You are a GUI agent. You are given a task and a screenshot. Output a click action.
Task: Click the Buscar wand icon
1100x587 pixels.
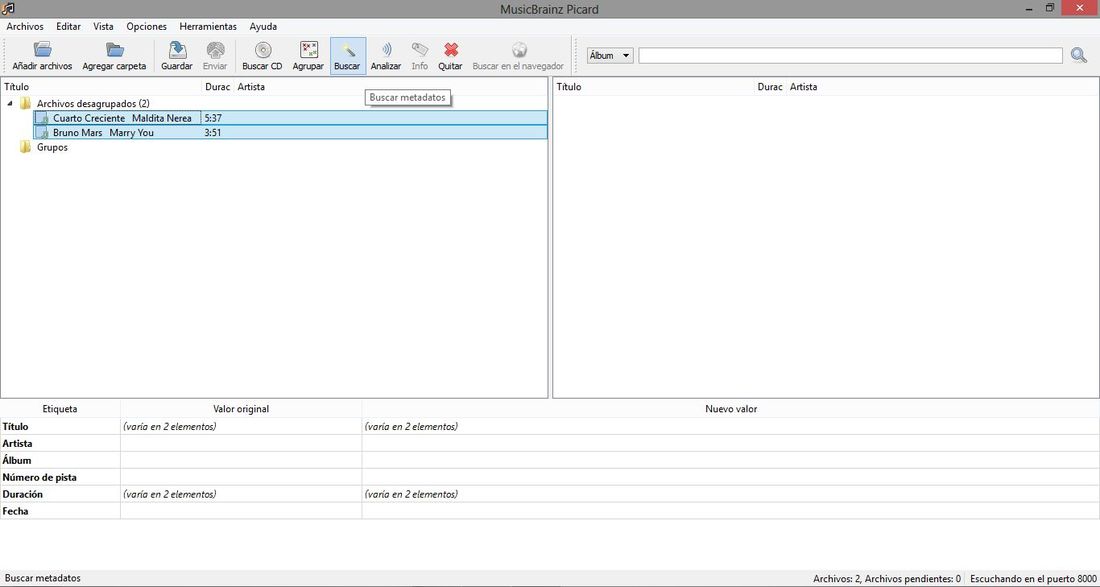pyautogui.click(x=347, y=50)
